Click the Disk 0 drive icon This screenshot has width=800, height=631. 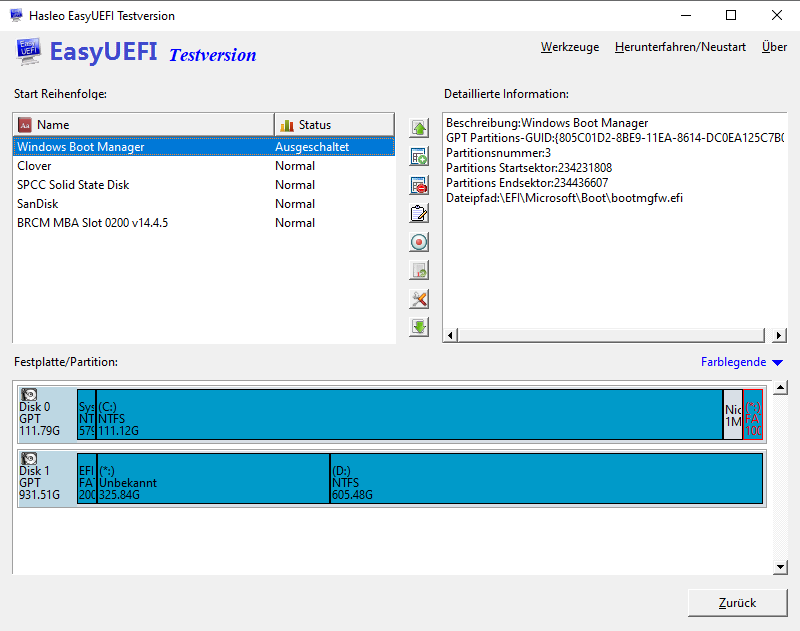click(29, 394)
